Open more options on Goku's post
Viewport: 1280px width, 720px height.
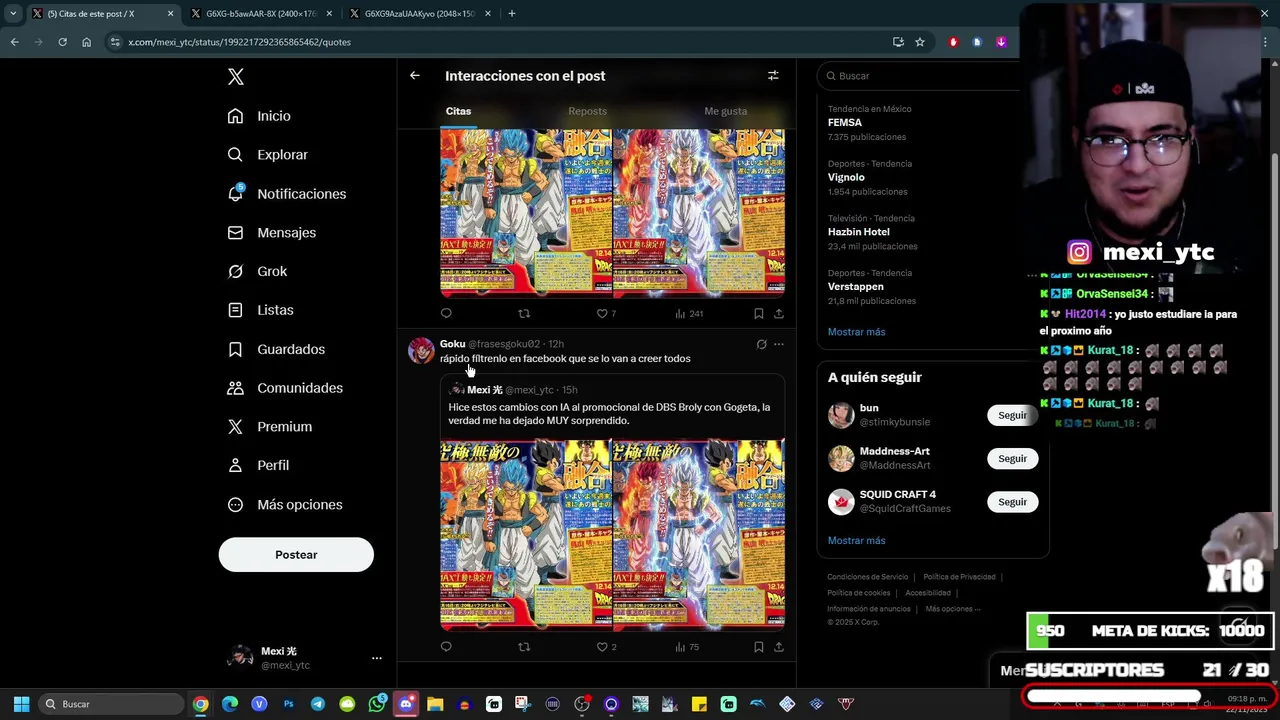coord(779,344)
